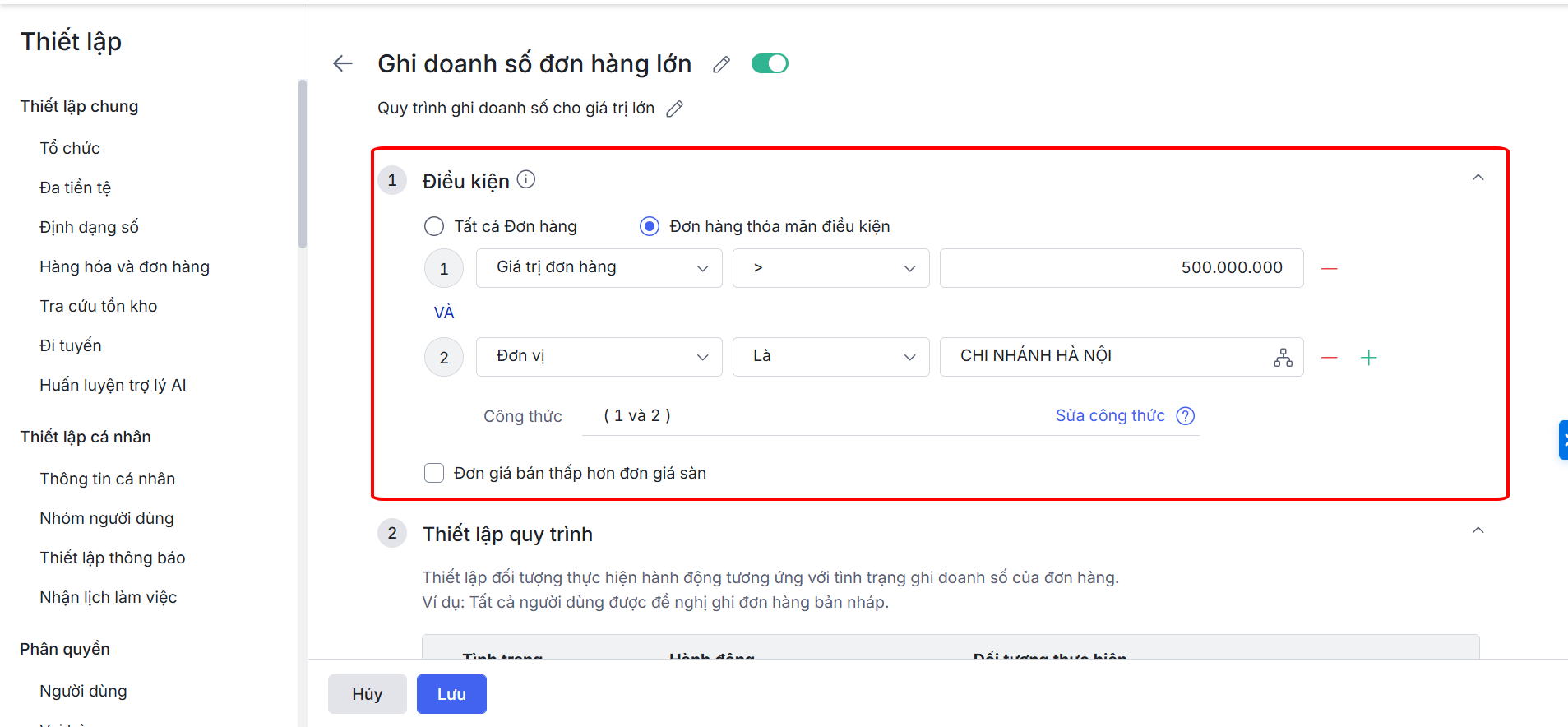Go to Nhóm người dùng in sidebar
1568x727 pixels.
coord(107,518)
